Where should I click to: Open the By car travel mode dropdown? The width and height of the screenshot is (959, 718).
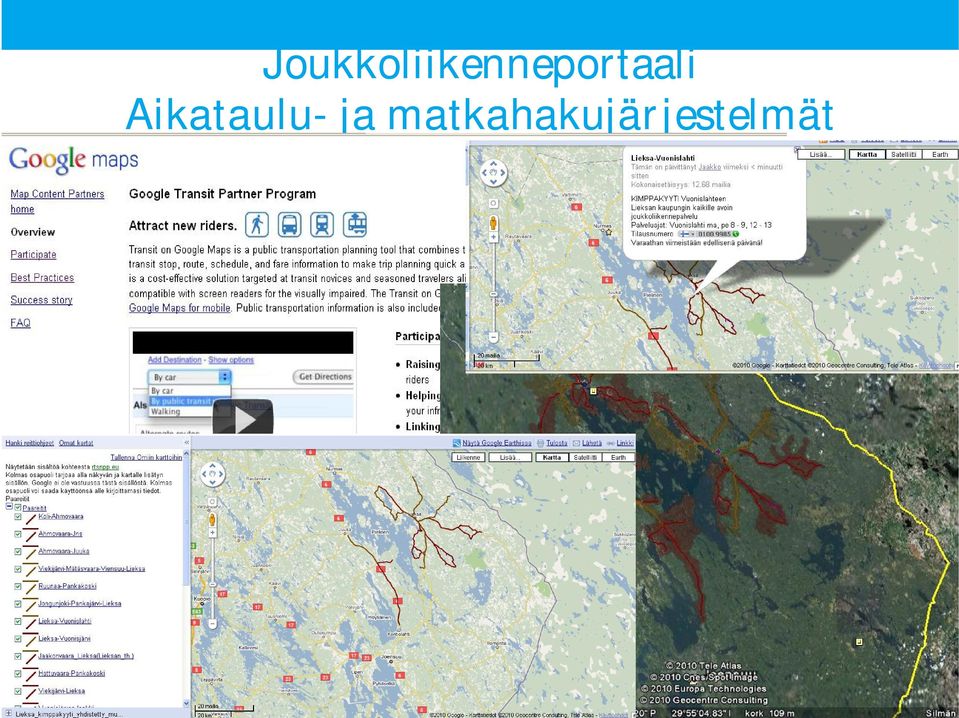click(190, 377)
